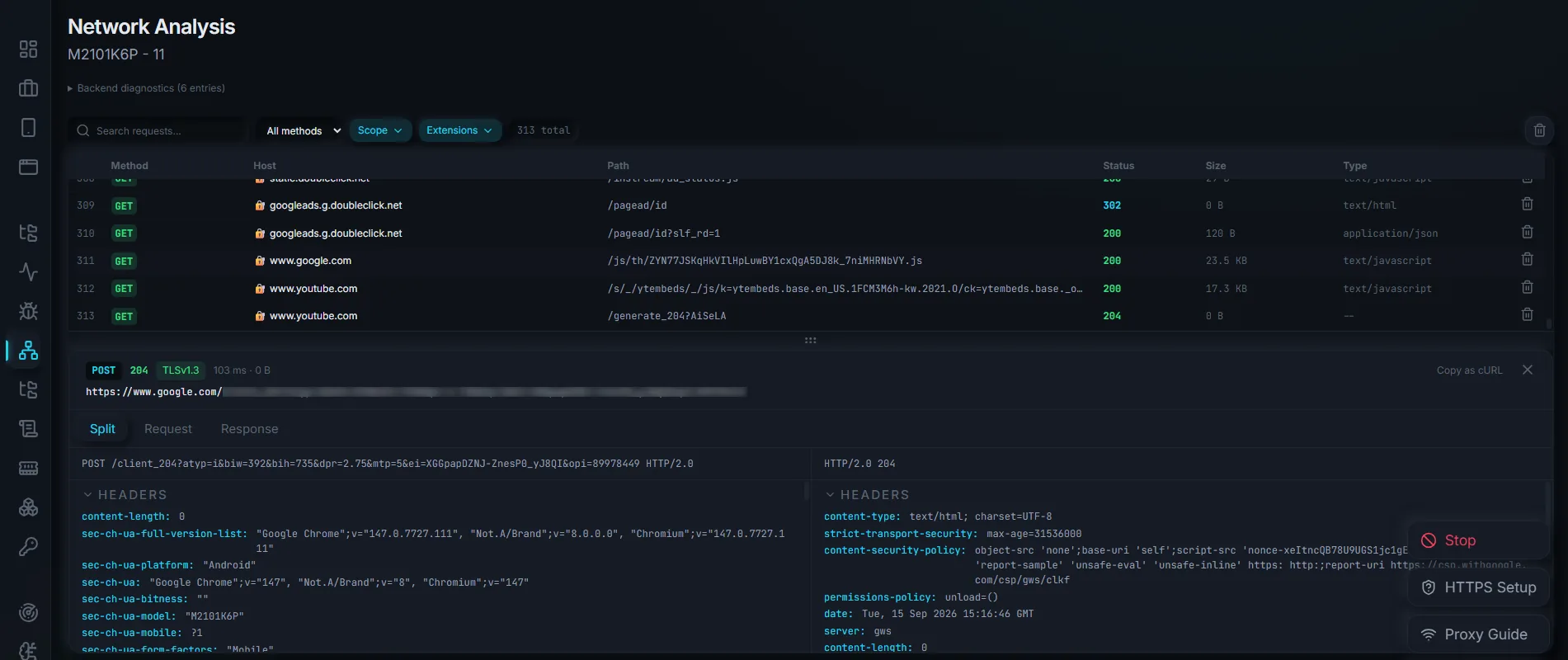Viewport: 1568px width, 660px height.
Task: Expand Backend diagnostics entries
Action: pyautogui.click(x=146, y=88)
